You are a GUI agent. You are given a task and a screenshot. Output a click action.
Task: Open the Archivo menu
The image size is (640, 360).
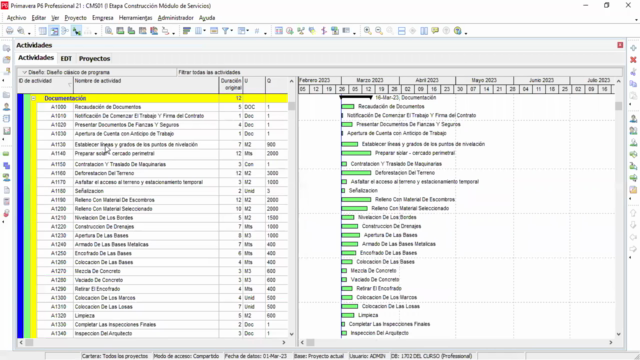(16, 18)
